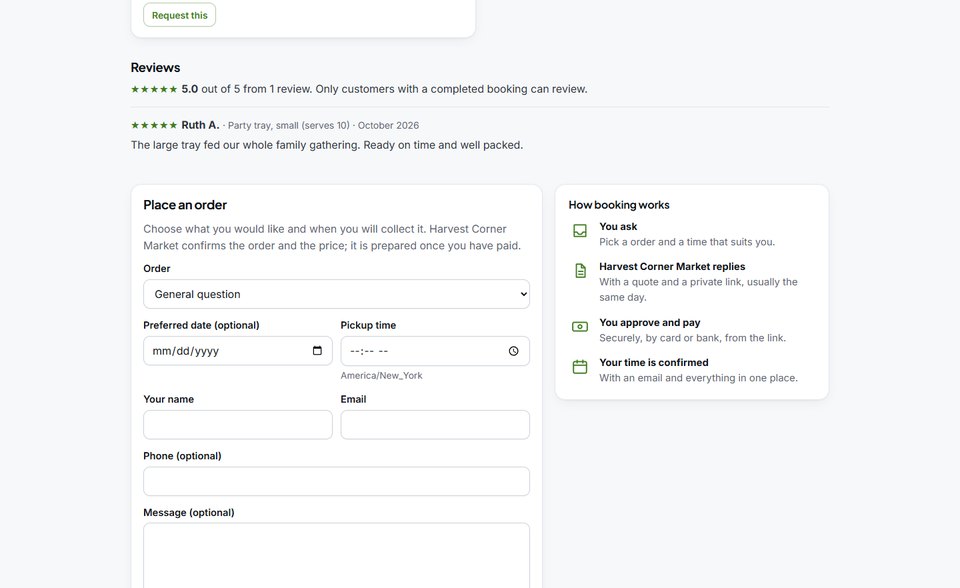This screenshot has width=960, height=588.
Task: Focus the Your name text field
Action: tap(238, 424)
